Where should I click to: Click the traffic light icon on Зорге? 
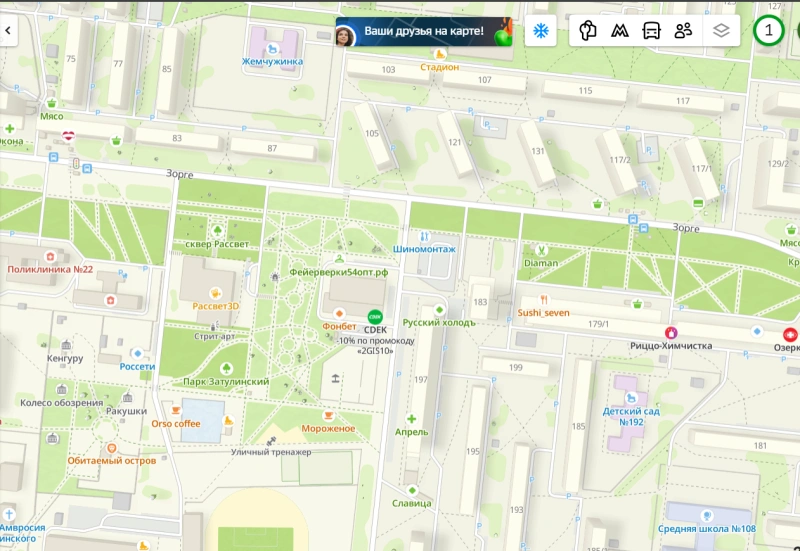76,164
